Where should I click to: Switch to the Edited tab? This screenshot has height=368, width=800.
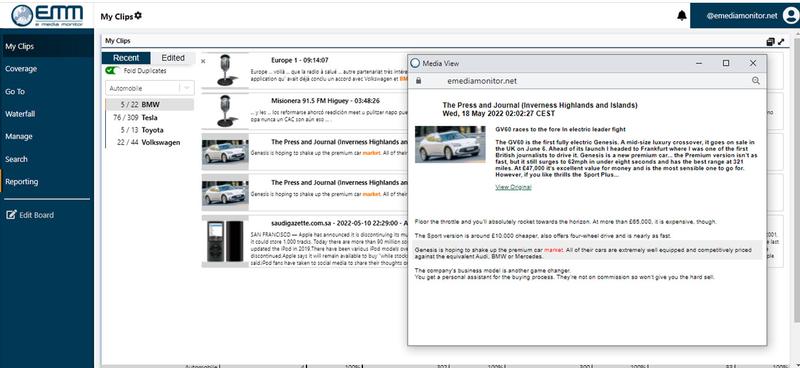173,58
